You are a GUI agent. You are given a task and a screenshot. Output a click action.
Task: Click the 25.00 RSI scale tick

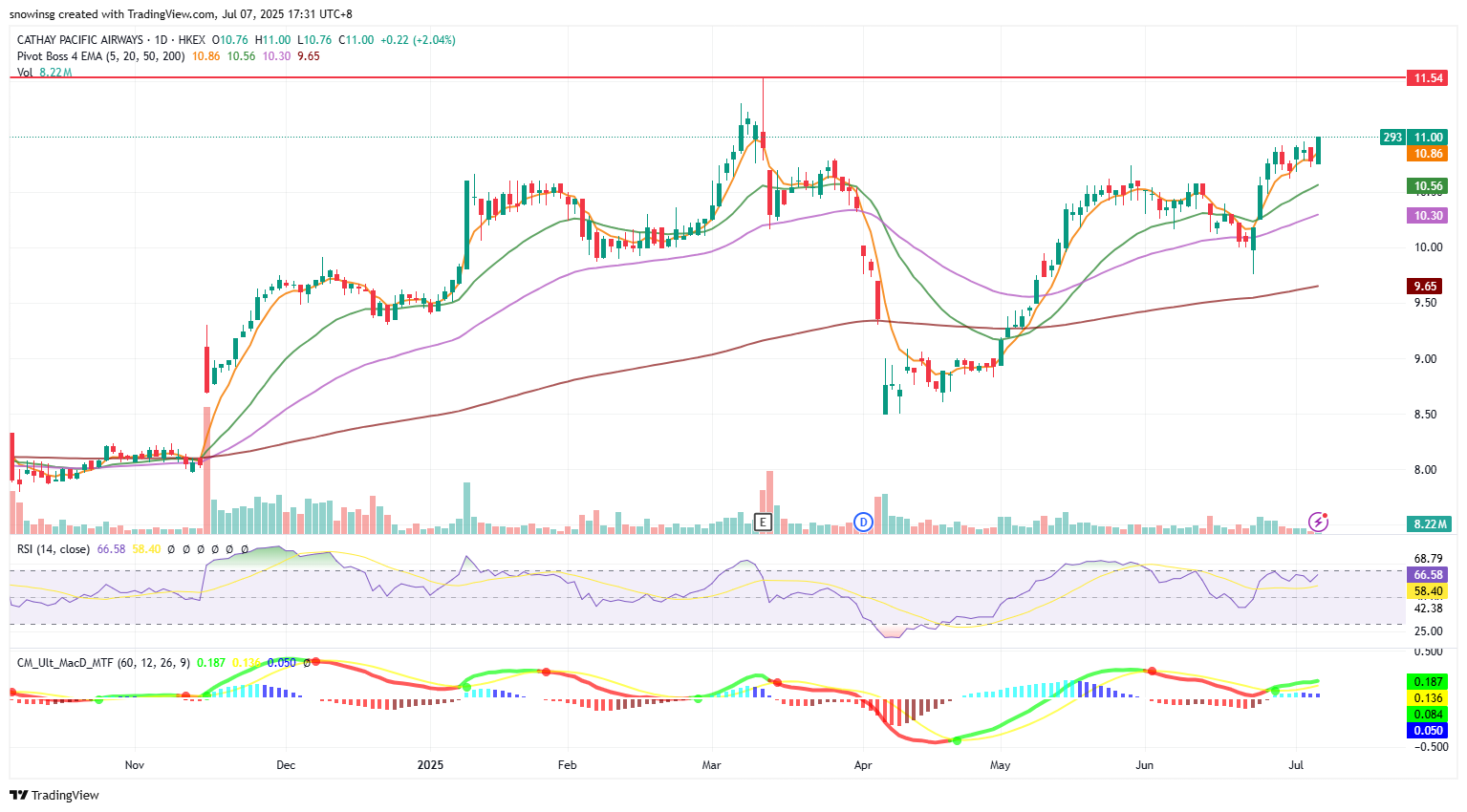pyautogui.click(x=1429, y=631)
